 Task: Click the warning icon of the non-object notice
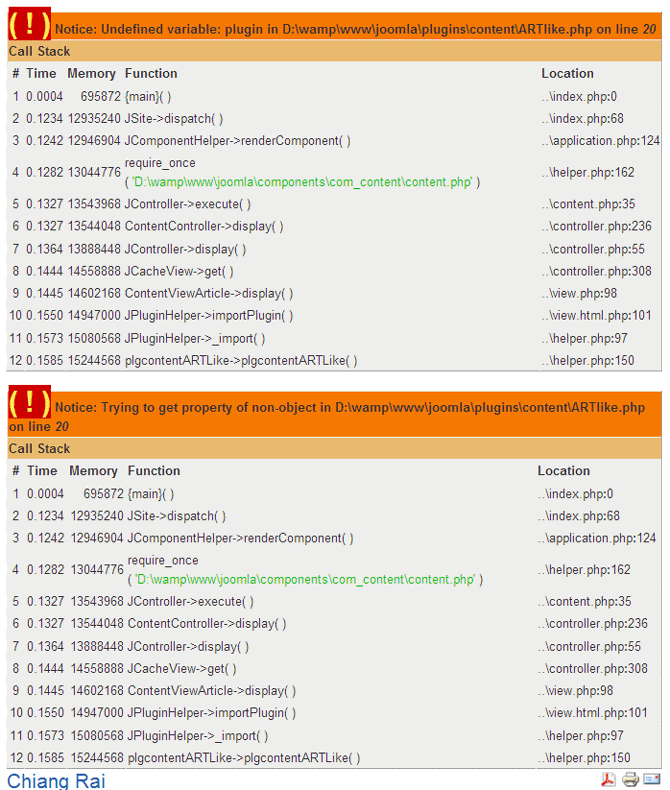pyautogui.click(x=29, y=402)
